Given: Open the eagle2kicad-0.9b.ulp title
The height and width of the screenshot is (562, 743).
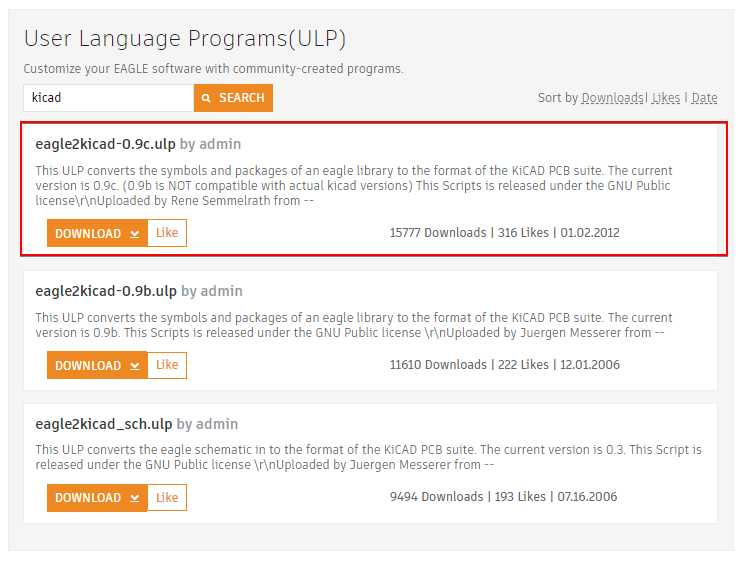Looking at the screenshot, I should click(x=106, y=291).
